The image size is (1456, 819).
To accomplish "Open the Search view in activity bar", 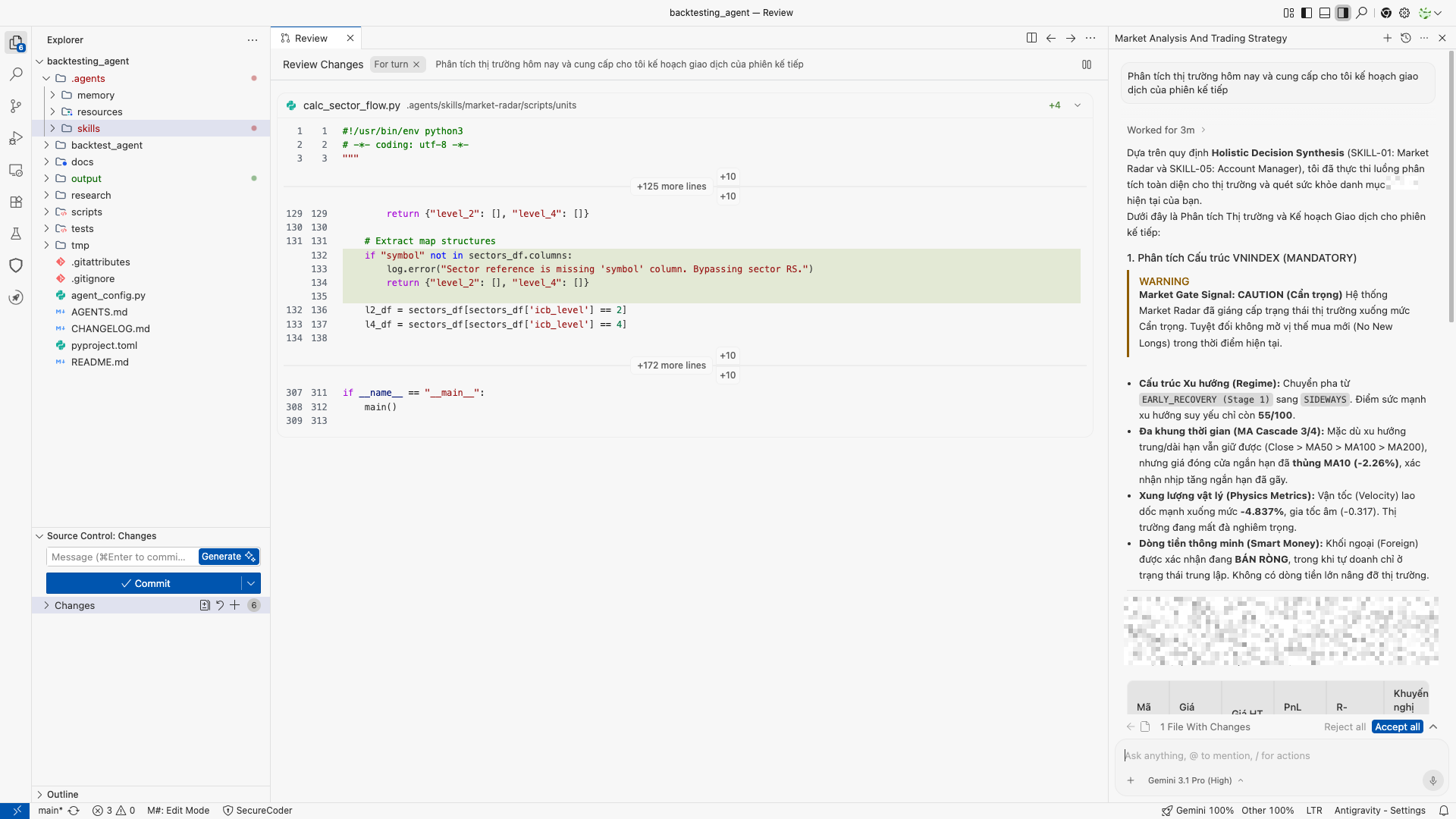I will click(16, 74).
